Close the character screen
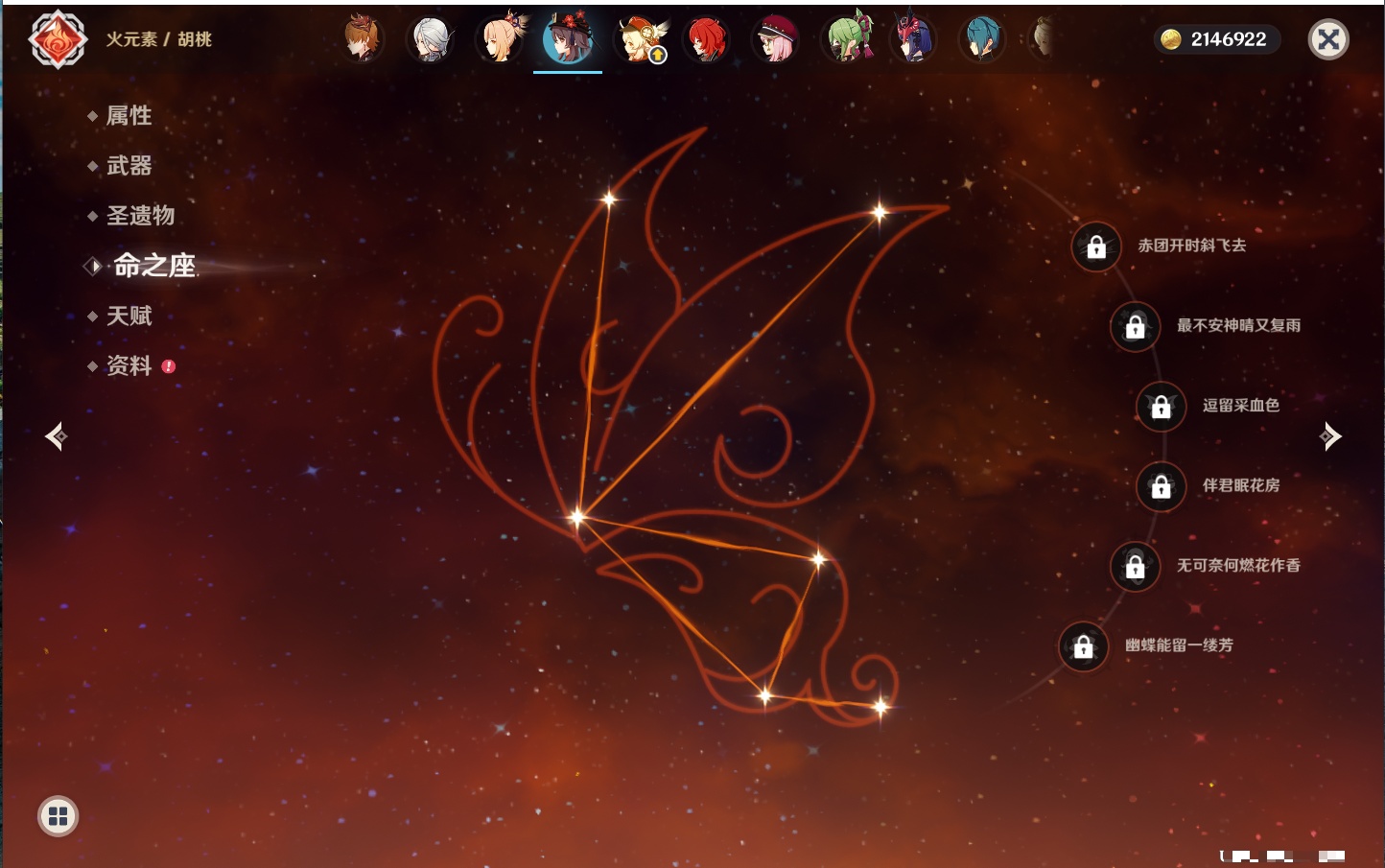 (1328, 39)
